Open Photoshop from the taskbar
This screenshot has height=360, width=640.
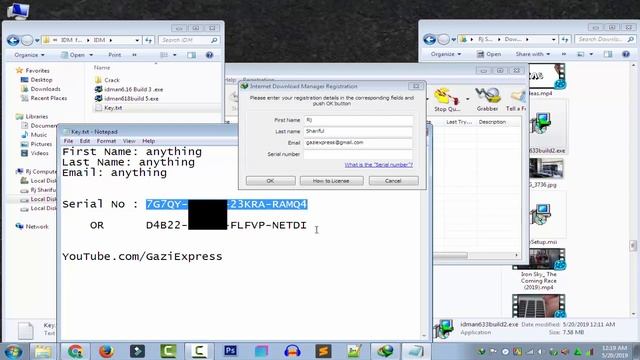230,351
